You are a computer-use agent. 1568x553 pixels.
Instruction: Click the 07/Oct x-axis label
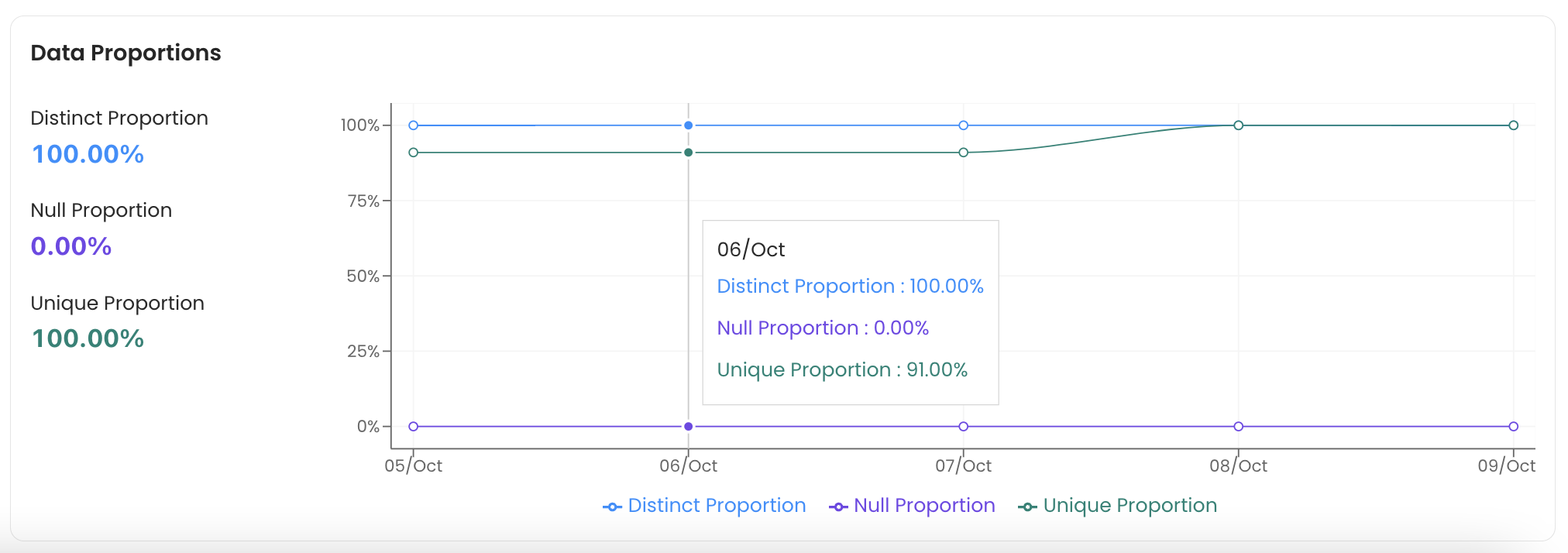pos(963,465)
